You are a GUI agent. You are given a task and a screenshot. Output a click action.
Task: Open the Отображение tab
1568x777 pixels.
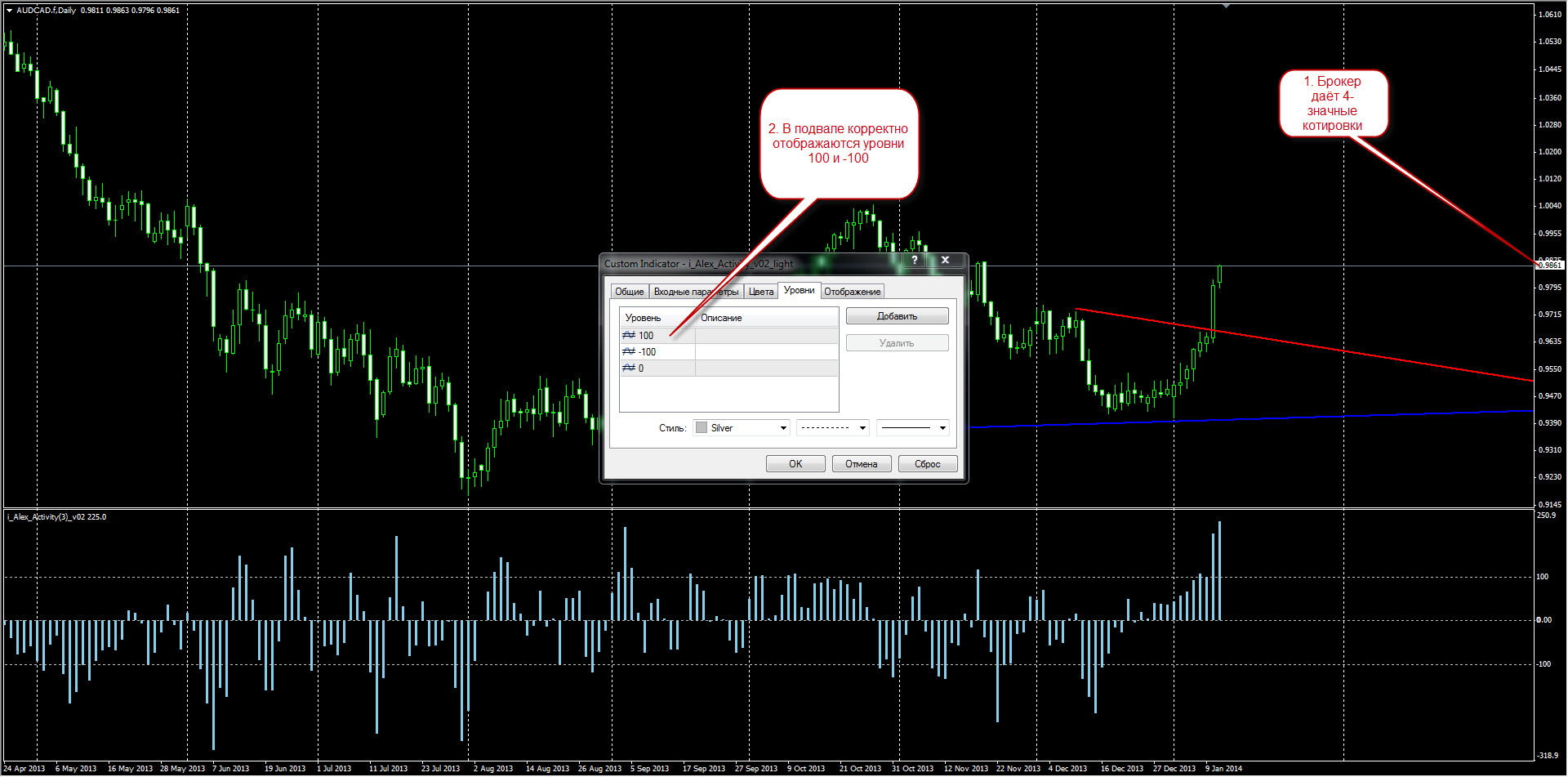point(852,292)
